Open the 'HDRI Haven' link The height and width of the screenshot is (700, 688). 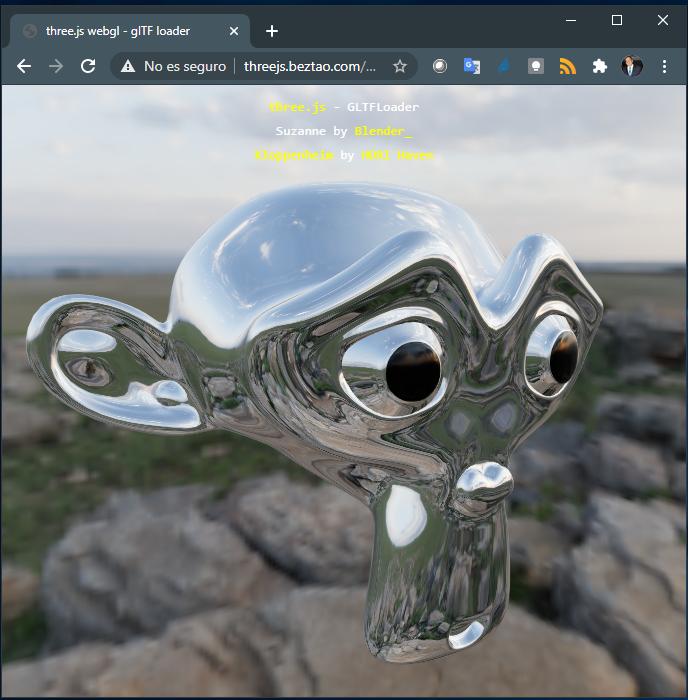coord(397,155)
